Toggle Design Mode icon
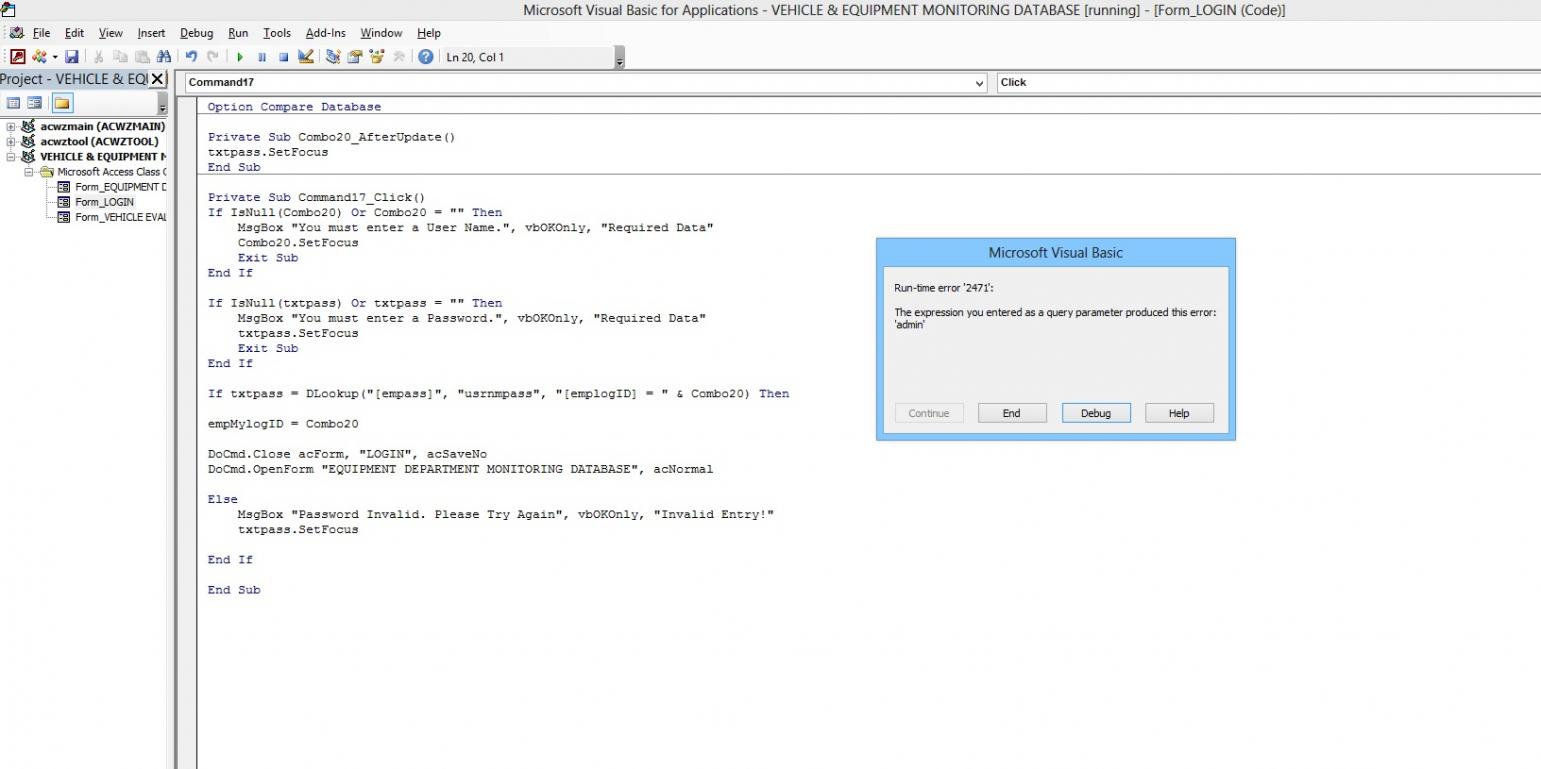 point(306,57)
